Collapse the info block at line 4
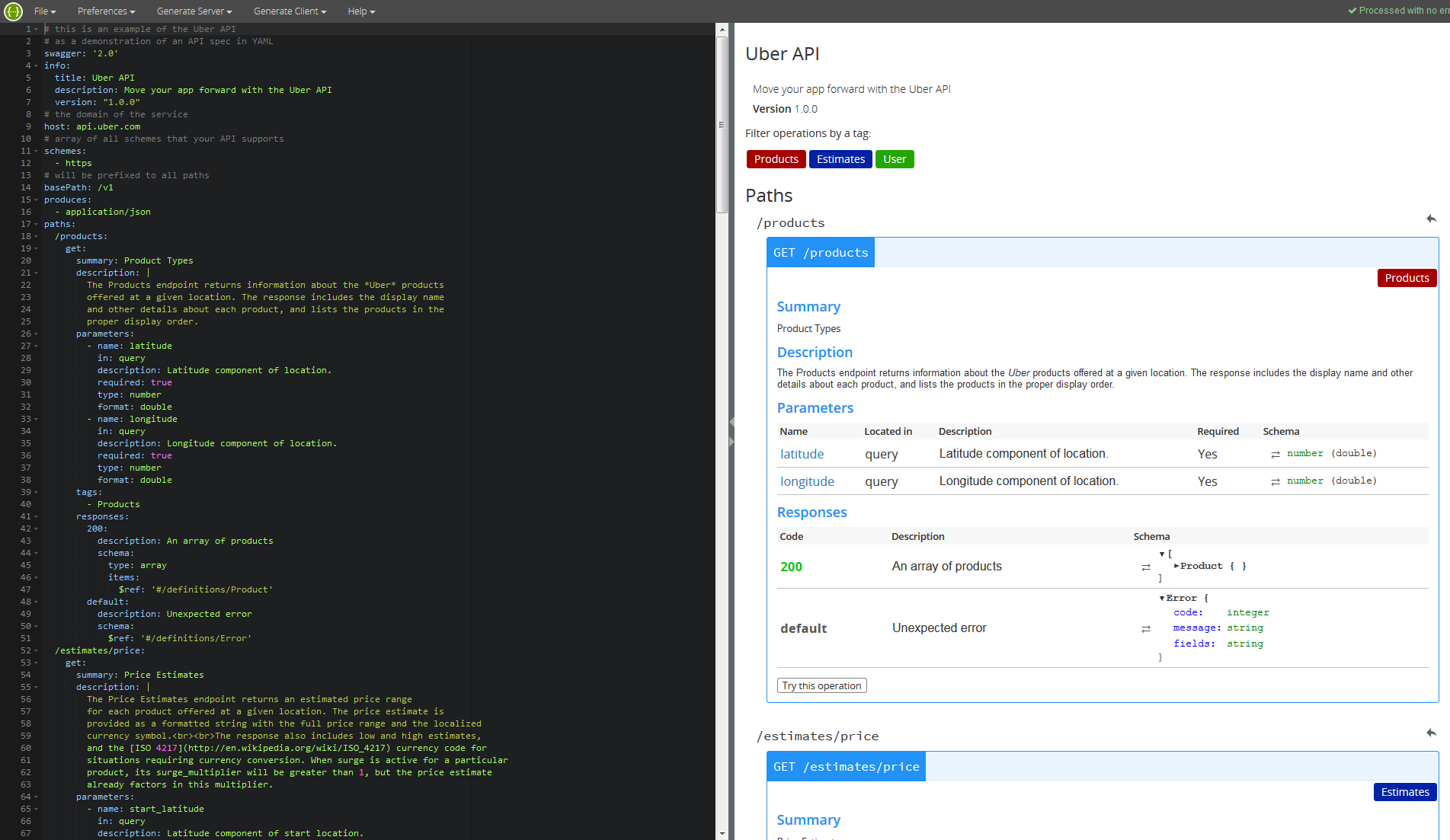This screenshot has height=840, width=1450. (36, 65)
